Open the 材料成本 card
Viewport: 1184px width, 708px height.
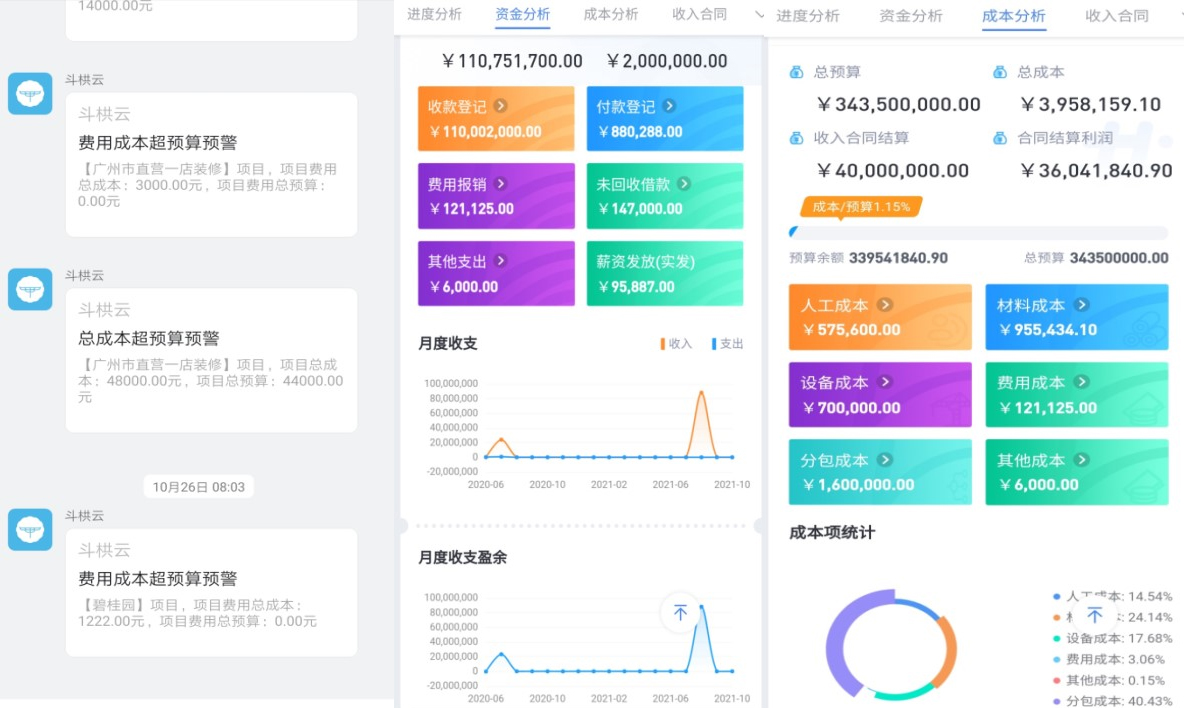[1076, 317]
